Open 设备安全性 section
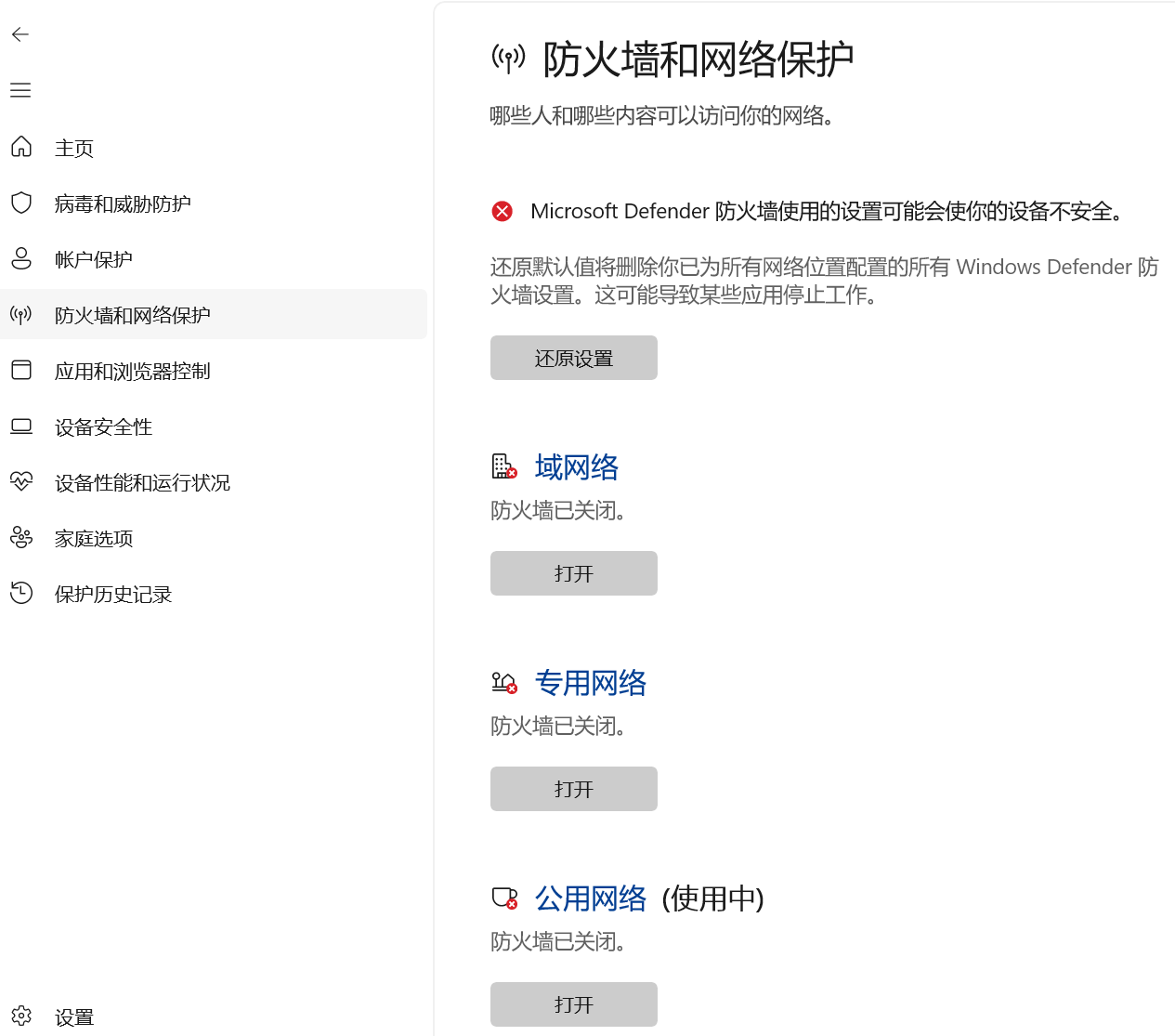 214,426
